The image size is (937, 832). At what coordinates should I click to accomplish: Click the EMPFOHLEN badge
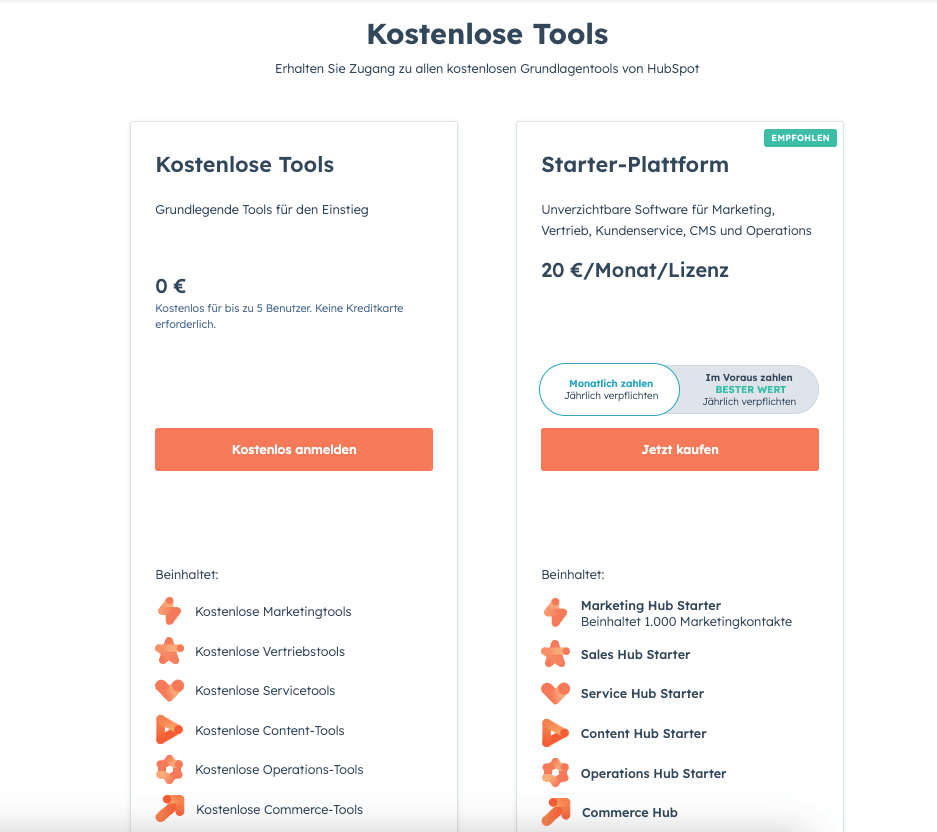pyautogui.click(x=800, y=138)
